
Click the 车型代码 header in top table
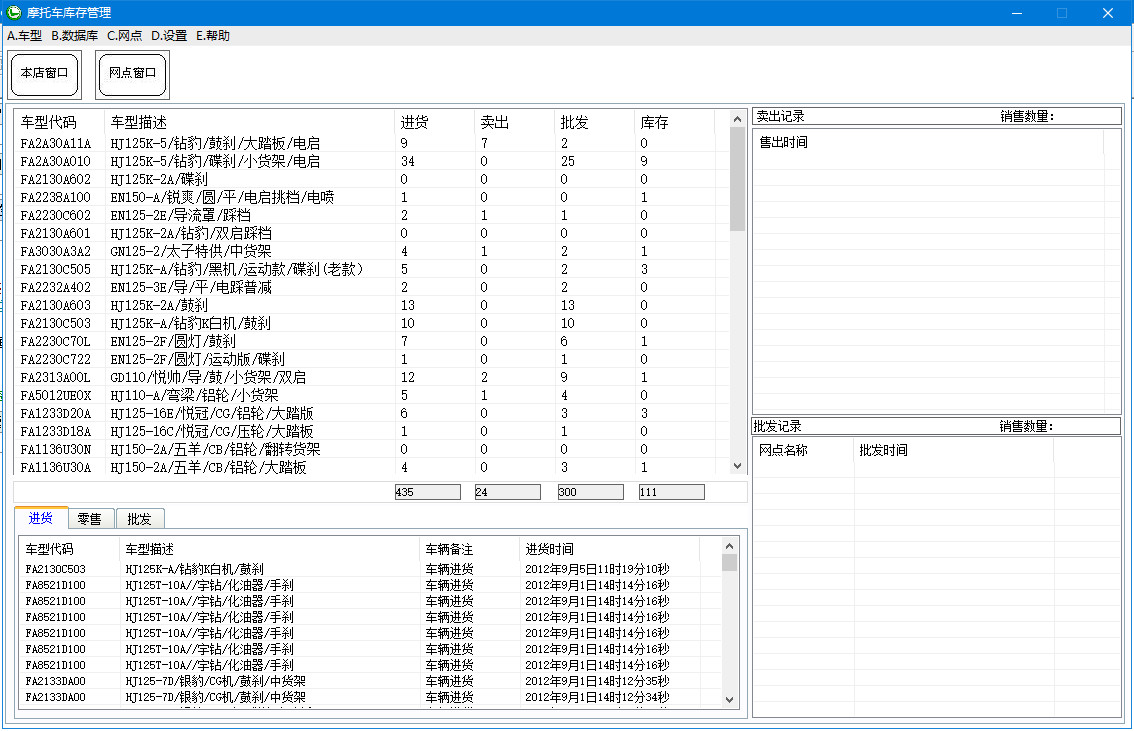(x=48, y=123)
